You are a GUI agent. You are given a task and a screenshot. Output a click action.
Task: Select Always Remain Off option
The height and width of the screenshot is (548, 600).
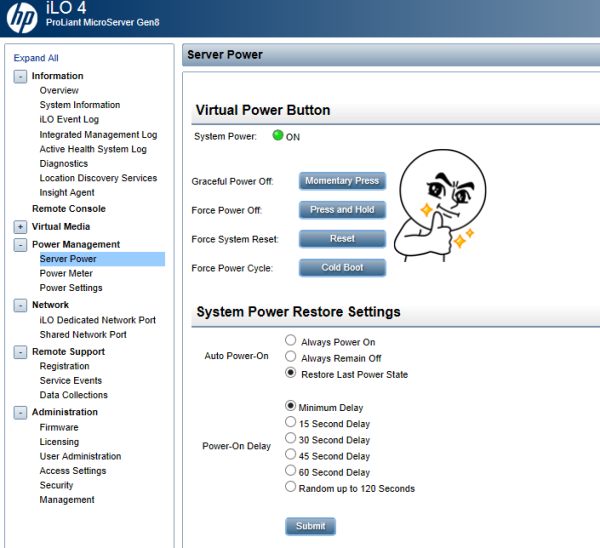290,356
